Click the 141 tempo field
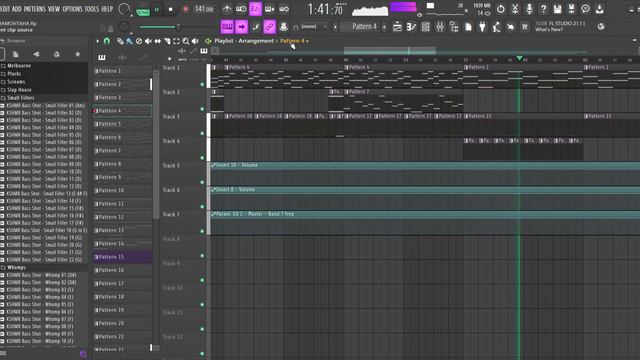The width and height of the screenshot is (640, 360). tap(204, 9)
